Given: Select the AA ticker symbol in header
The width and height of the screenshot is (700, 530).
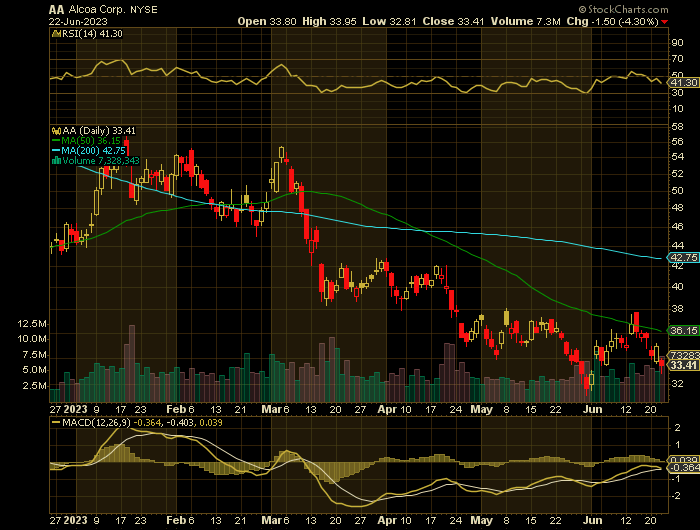Looking at the screenshot, I should click(x=56, y=9).
